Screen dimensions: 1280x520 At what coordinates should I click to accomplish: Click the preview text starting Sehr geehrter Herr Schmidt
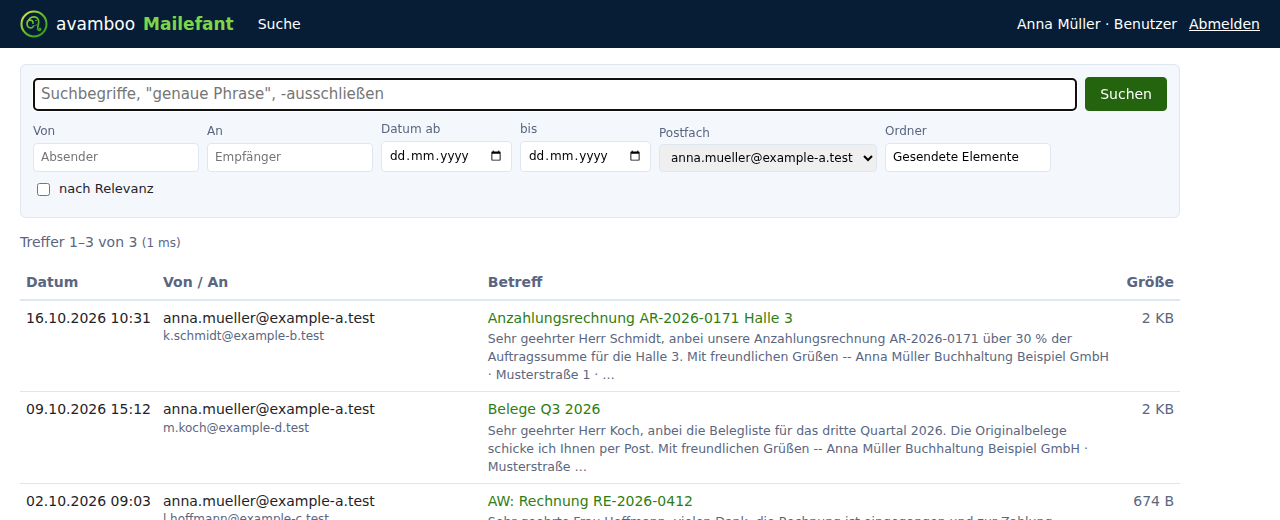(x=798, y=357)
